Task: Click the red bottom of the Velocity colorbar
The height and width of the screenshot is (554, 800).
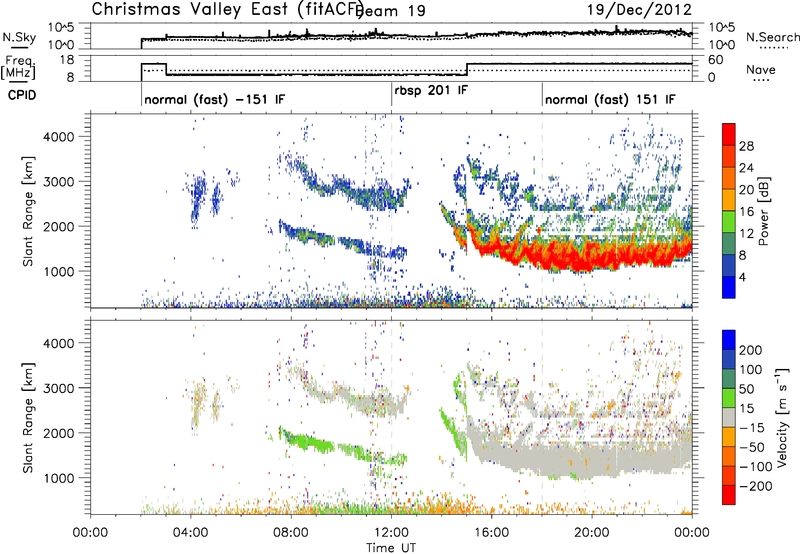Action: (x=729, y=495)
